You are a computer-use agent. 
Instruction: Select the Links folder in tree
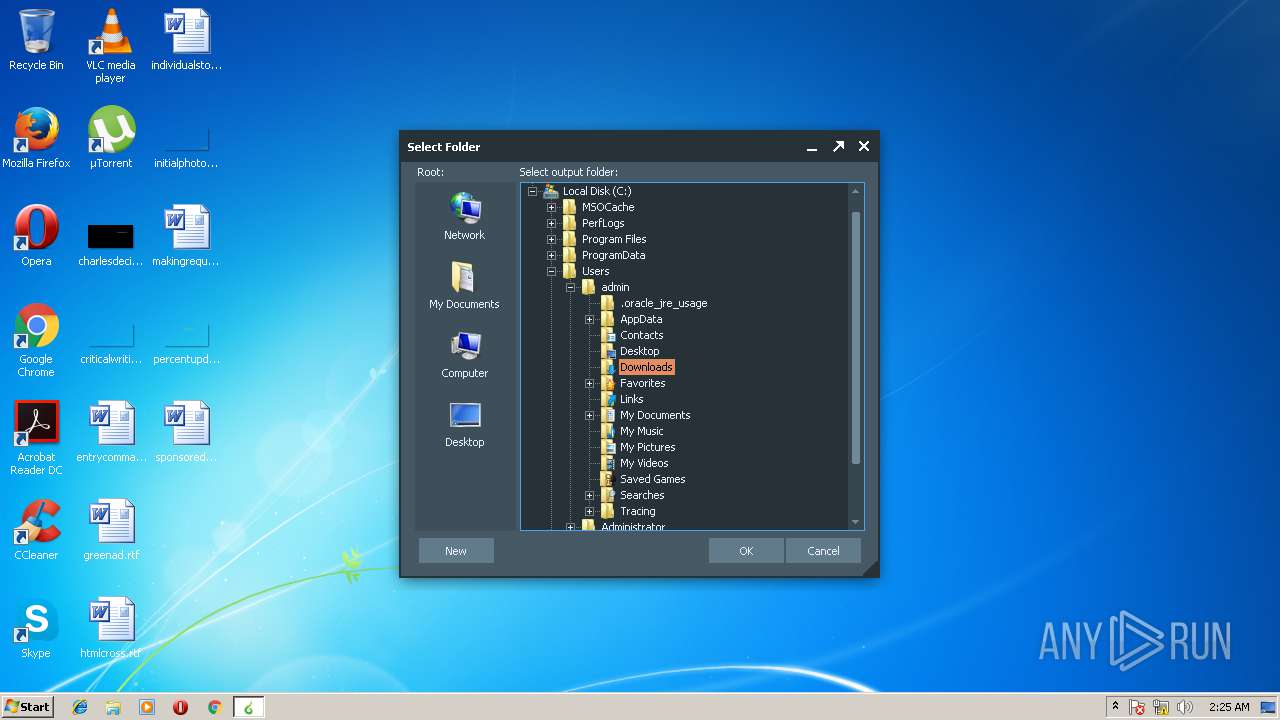[631, 399]
